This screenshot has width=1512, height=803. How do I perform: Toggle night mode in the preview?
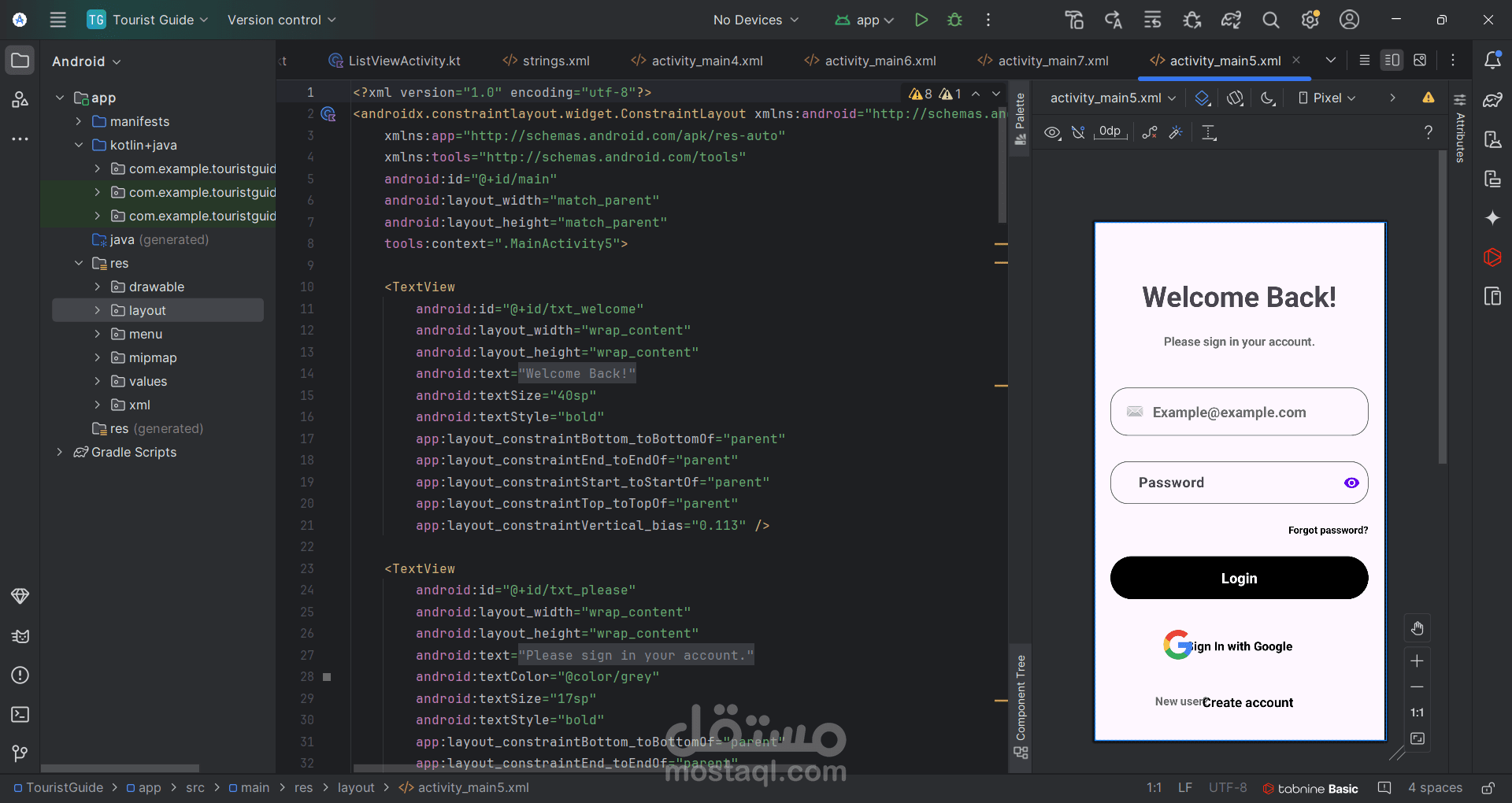coord(1268,98)
